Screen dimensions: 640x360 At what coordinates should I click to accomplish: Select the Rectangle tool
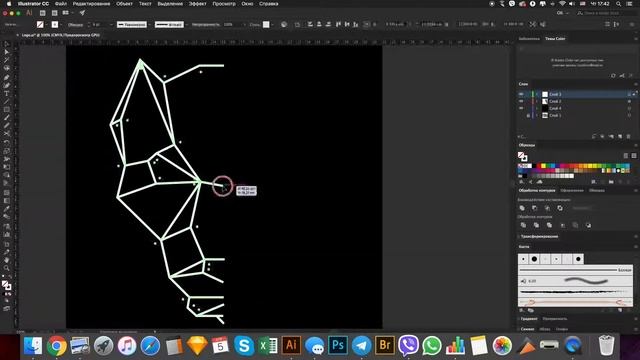pyautogui.click(x=7, y=109)
